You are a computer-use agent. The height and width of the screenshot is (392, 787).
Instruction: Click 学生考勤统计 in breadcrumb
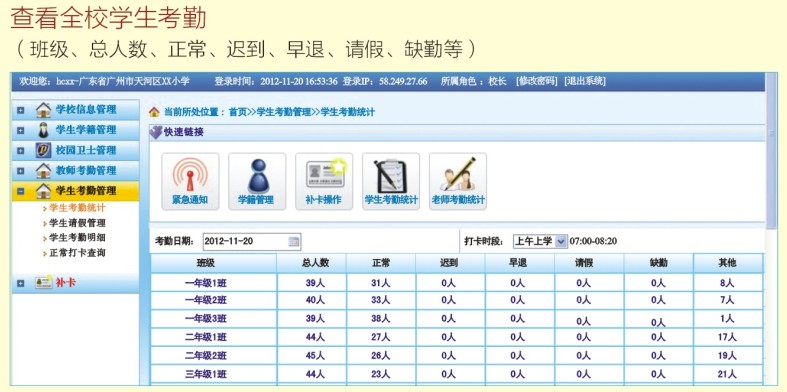(348, 112)
